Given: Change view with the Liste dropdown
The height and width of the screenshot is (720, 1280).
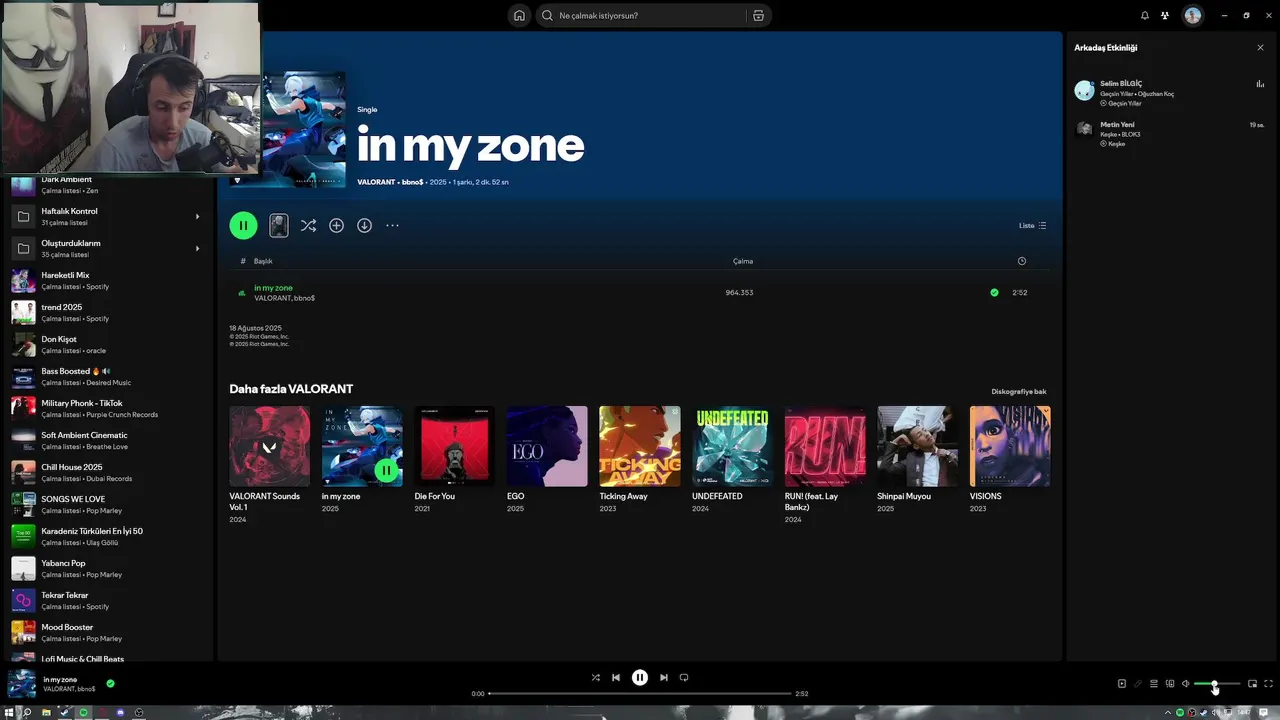Looking at the screenshot, I should point(1032,225).
